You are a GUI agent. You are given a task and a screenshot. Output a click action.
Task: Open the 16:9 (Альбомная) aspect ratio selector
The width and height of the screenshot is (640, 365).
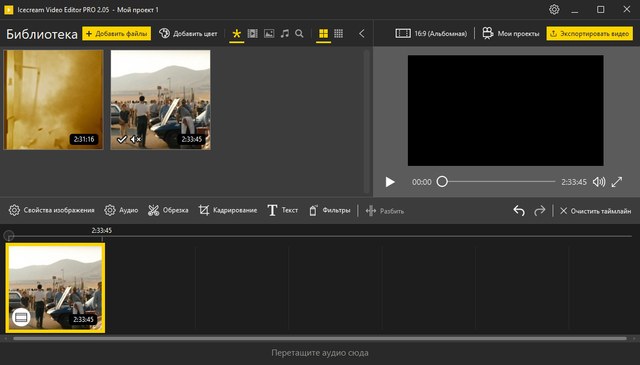(431, 33)
